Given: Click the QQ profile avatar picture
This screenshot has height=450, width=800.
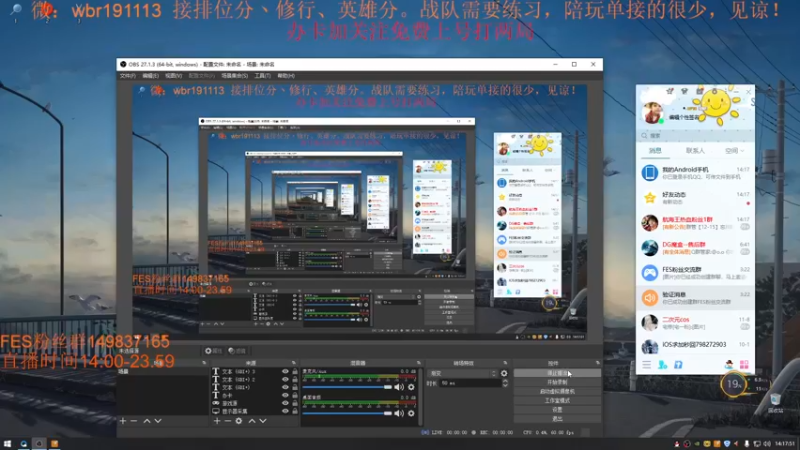Looking at the screenshot, I should point(653,112).
